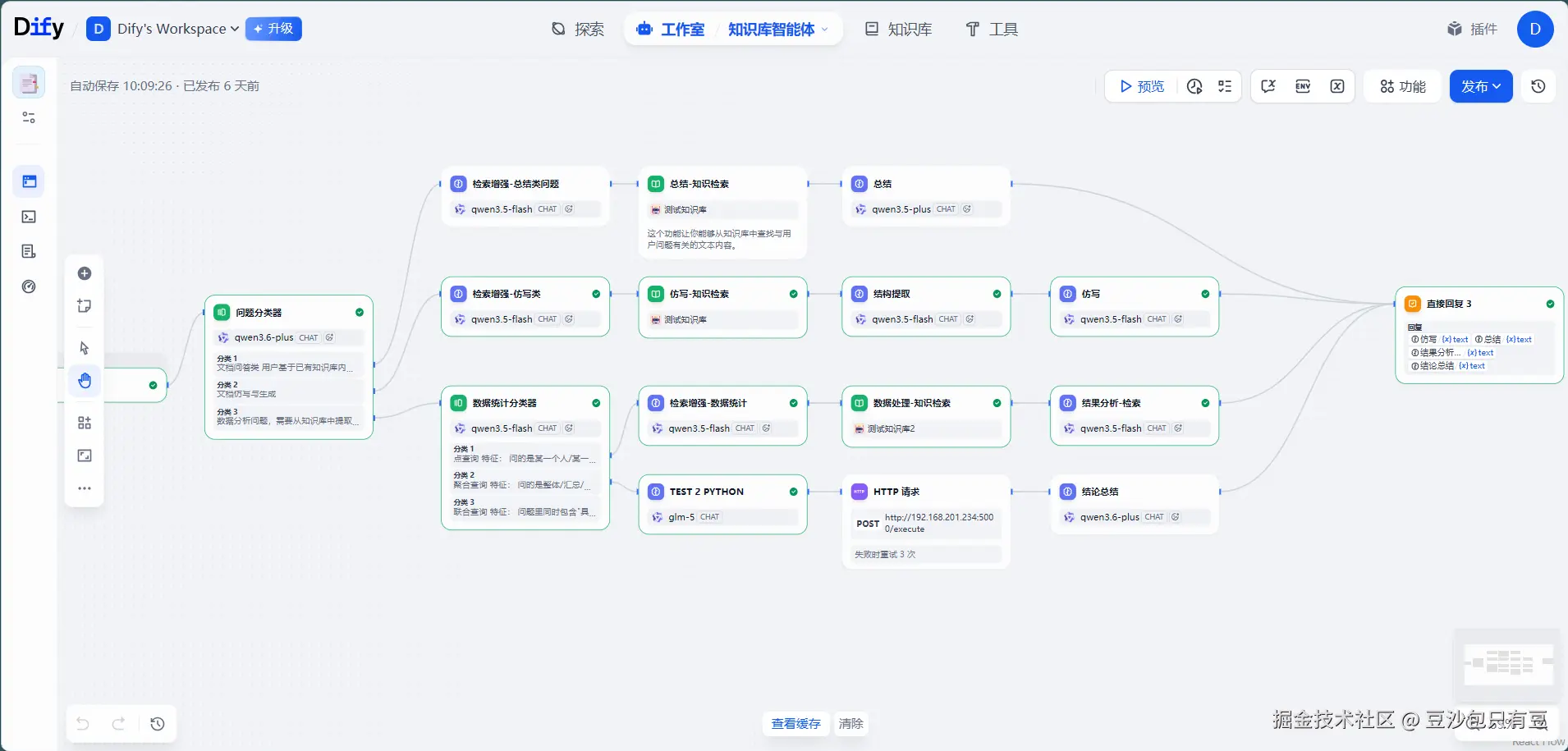Click the workflow minimap thumbnail
Image resolution: width=1568 pixels, height=751 pixels.
[x=1507, y=664]
